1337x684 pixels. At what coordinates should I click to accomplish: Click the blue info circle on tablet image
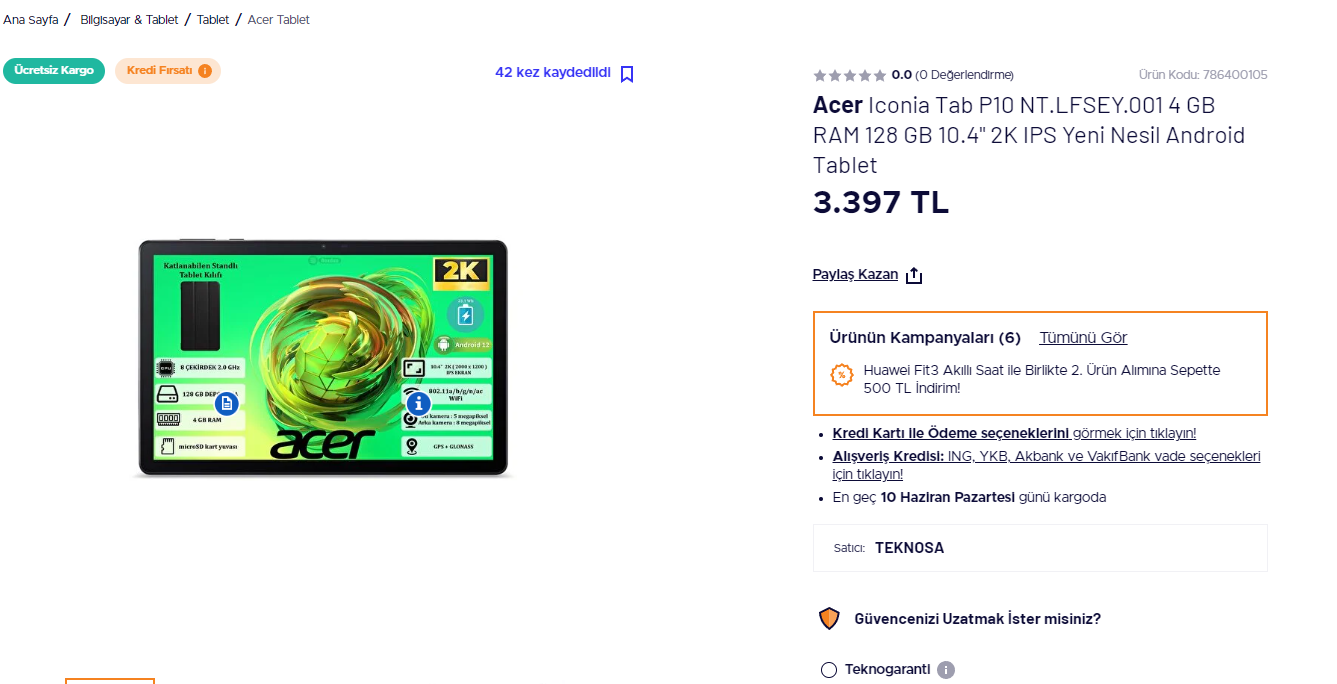click(418, 404)
